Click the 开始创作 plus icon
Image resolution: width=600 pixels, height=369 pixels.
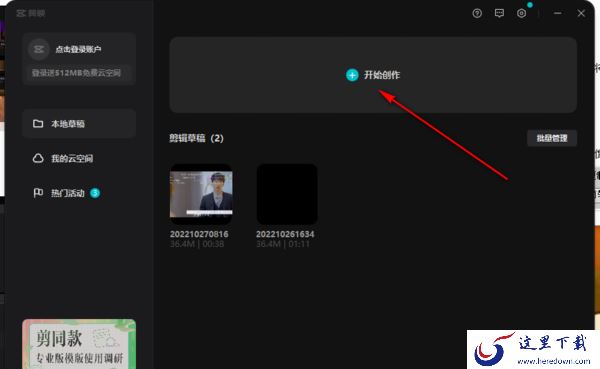352,75
